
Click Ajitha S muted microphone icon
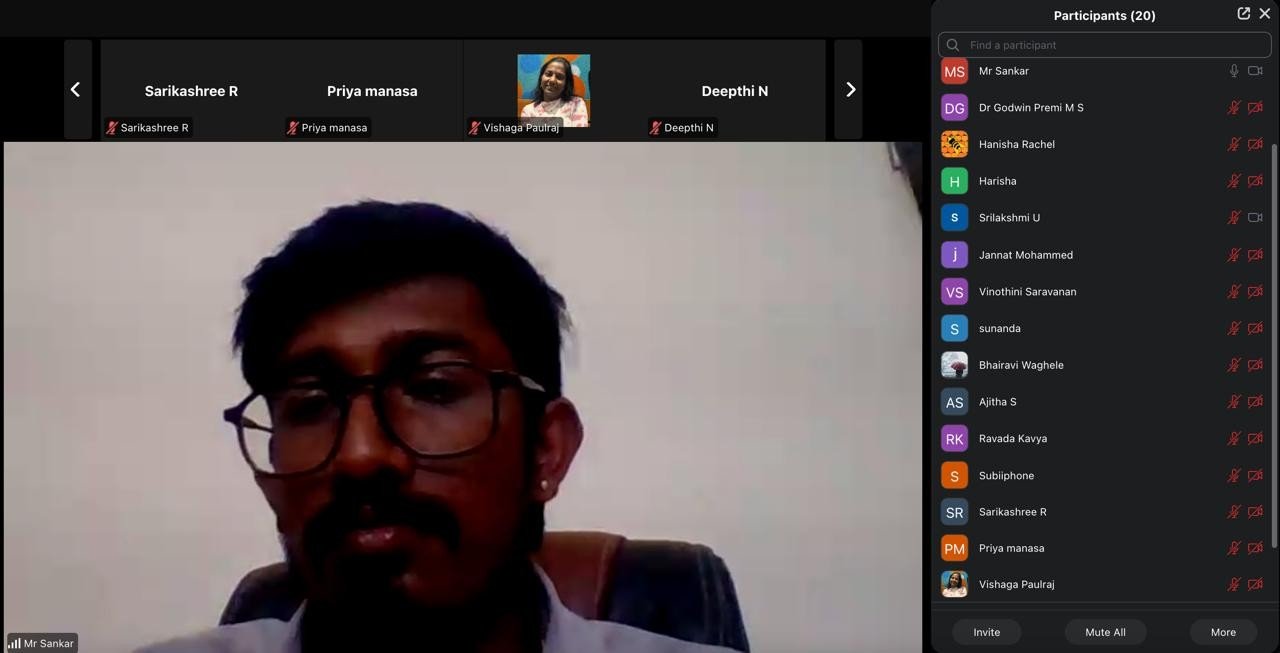[x=1234, y=402]
